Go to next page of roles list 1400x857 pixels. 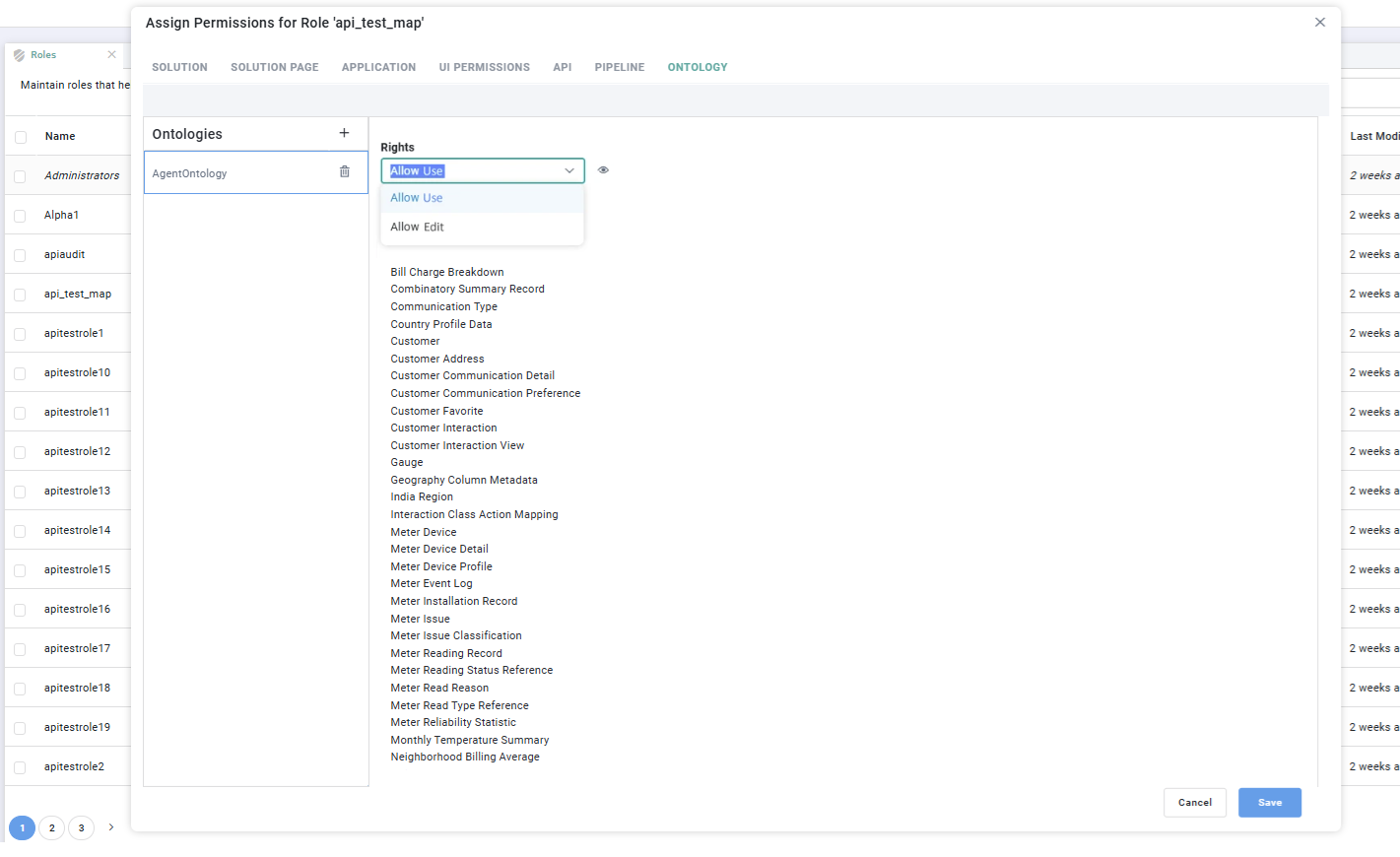click(x=111, y=827)
